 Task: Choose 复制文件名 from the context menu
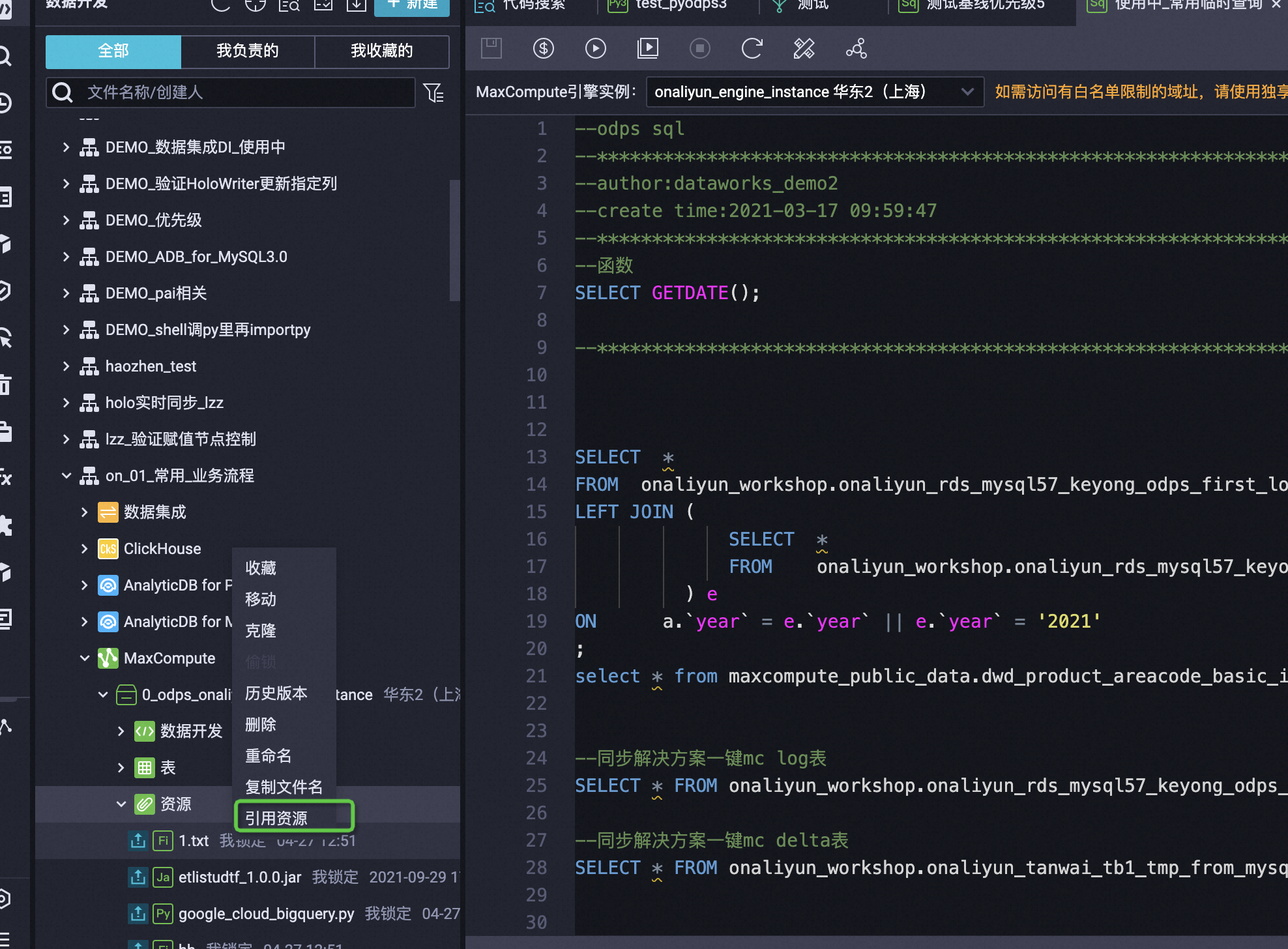[284, 787]
